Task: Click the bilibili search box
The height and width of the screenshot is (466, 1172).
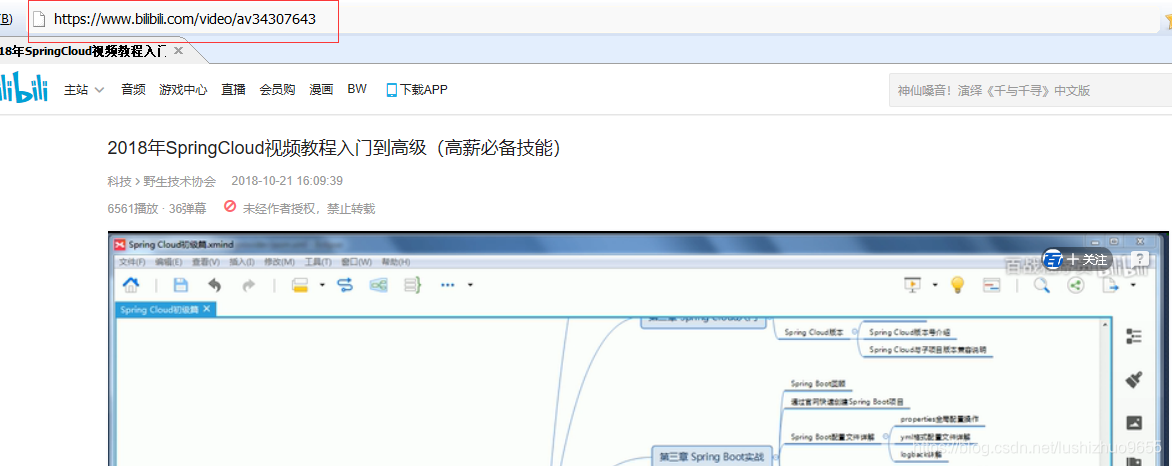Action: click(1030, 91)
